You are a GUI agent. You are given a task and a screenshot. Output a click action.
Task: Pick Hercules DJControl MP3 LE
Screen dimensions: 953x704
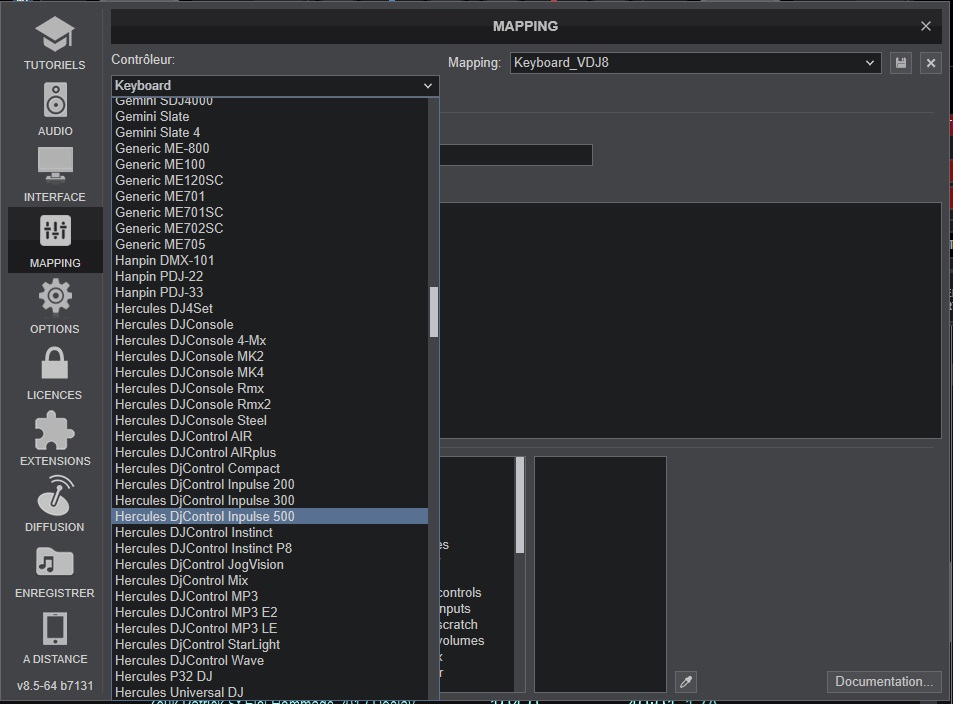point(270,629)
